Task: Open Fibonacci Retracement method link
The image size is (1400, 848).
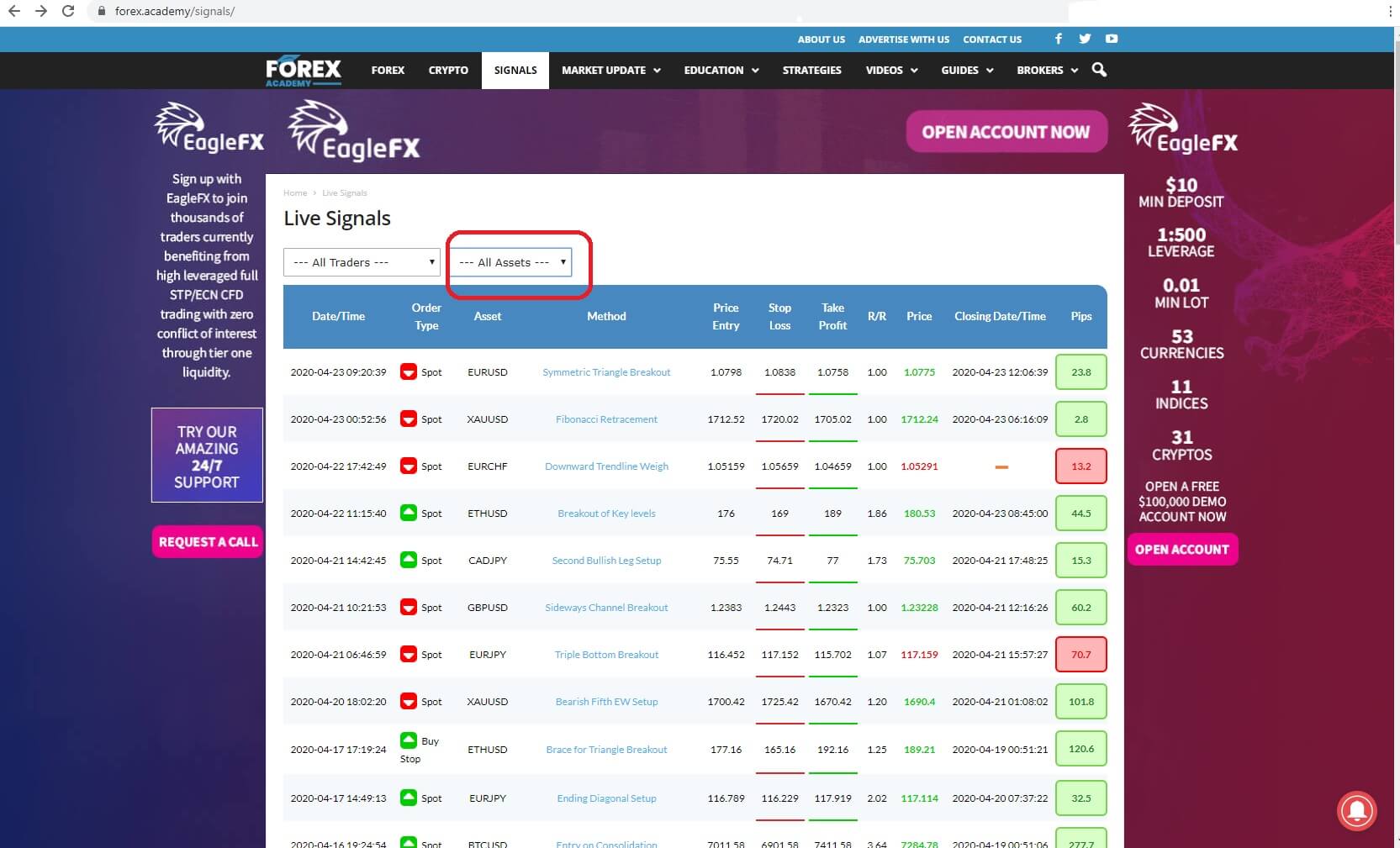Action: point(606,419)
